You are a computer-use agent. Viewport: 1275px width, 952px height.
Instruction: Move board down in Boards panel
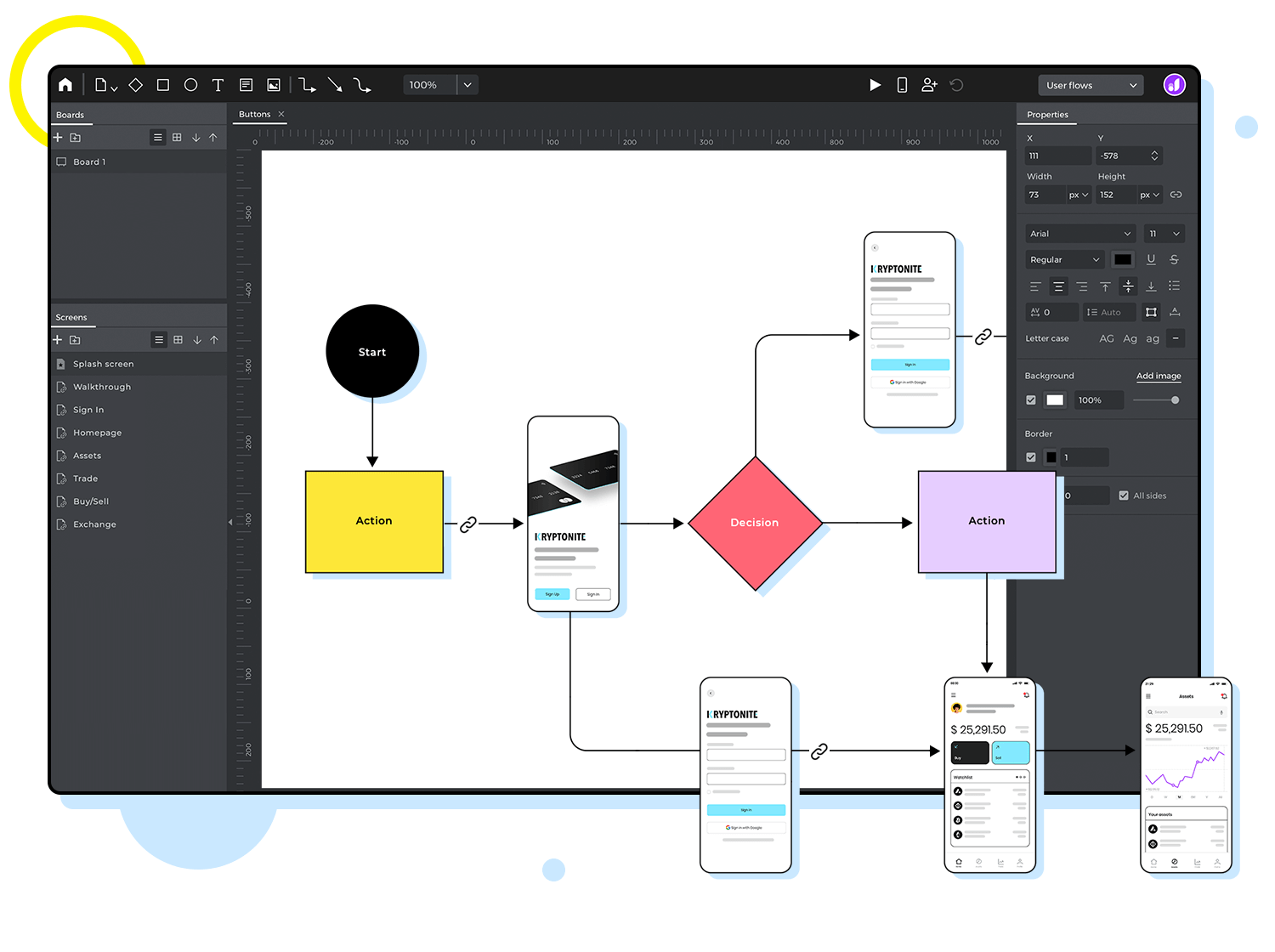195,137
